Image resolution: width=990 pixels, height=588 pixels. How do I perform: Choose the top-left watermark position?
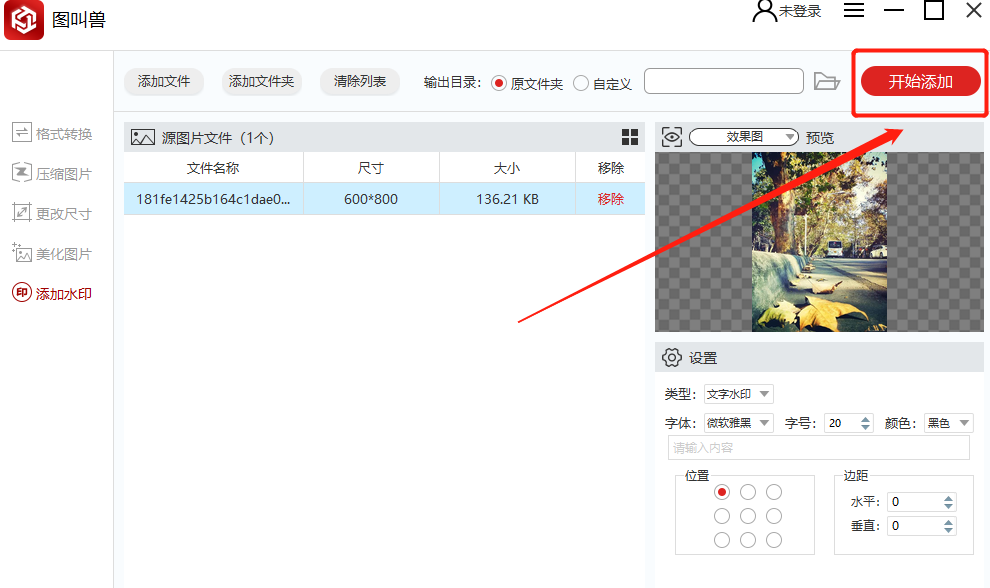(722, 492)
